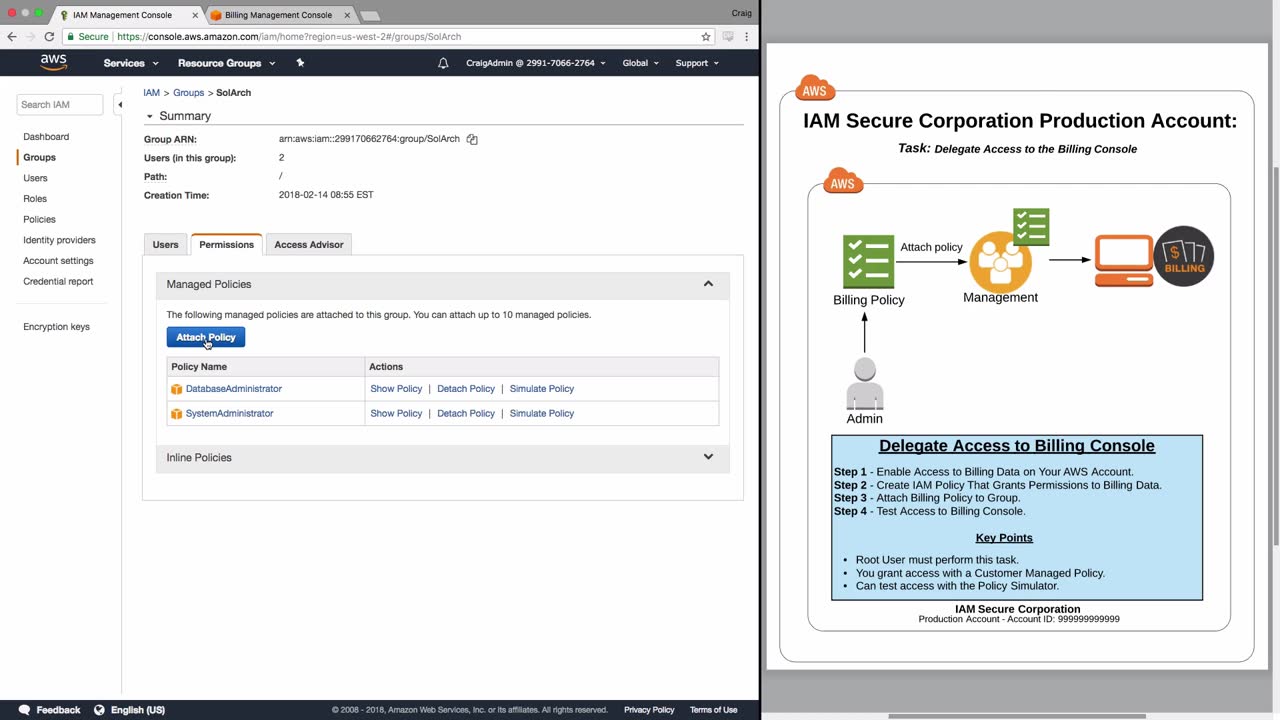1280x720 pixels.
Task: Open Users in the IAM sidebar
Action: click(x=35, y=178)
